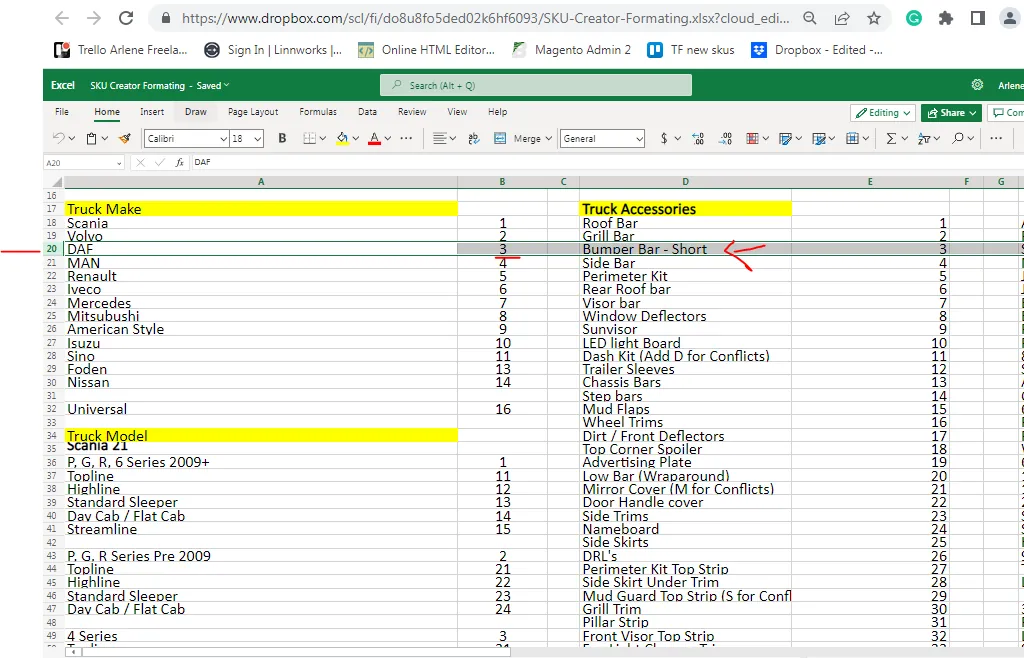Apply yellow fill color bucket
1024x658 pixels.
(342, 138)
